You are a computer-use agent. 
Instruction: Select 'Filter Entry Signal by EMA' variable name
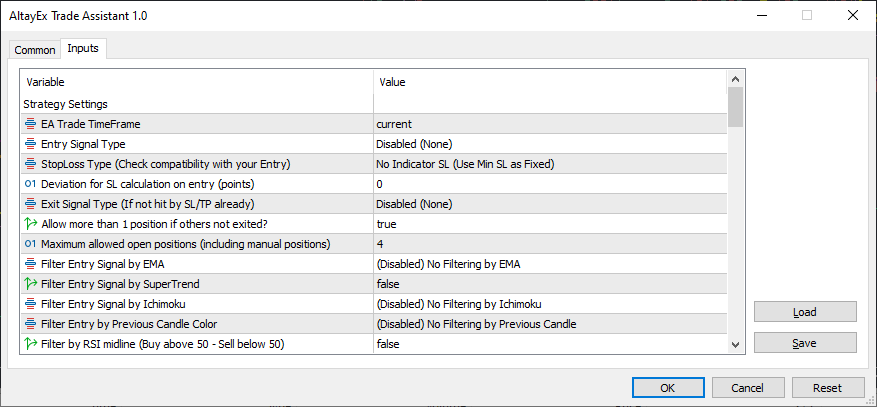coord(103,264)
